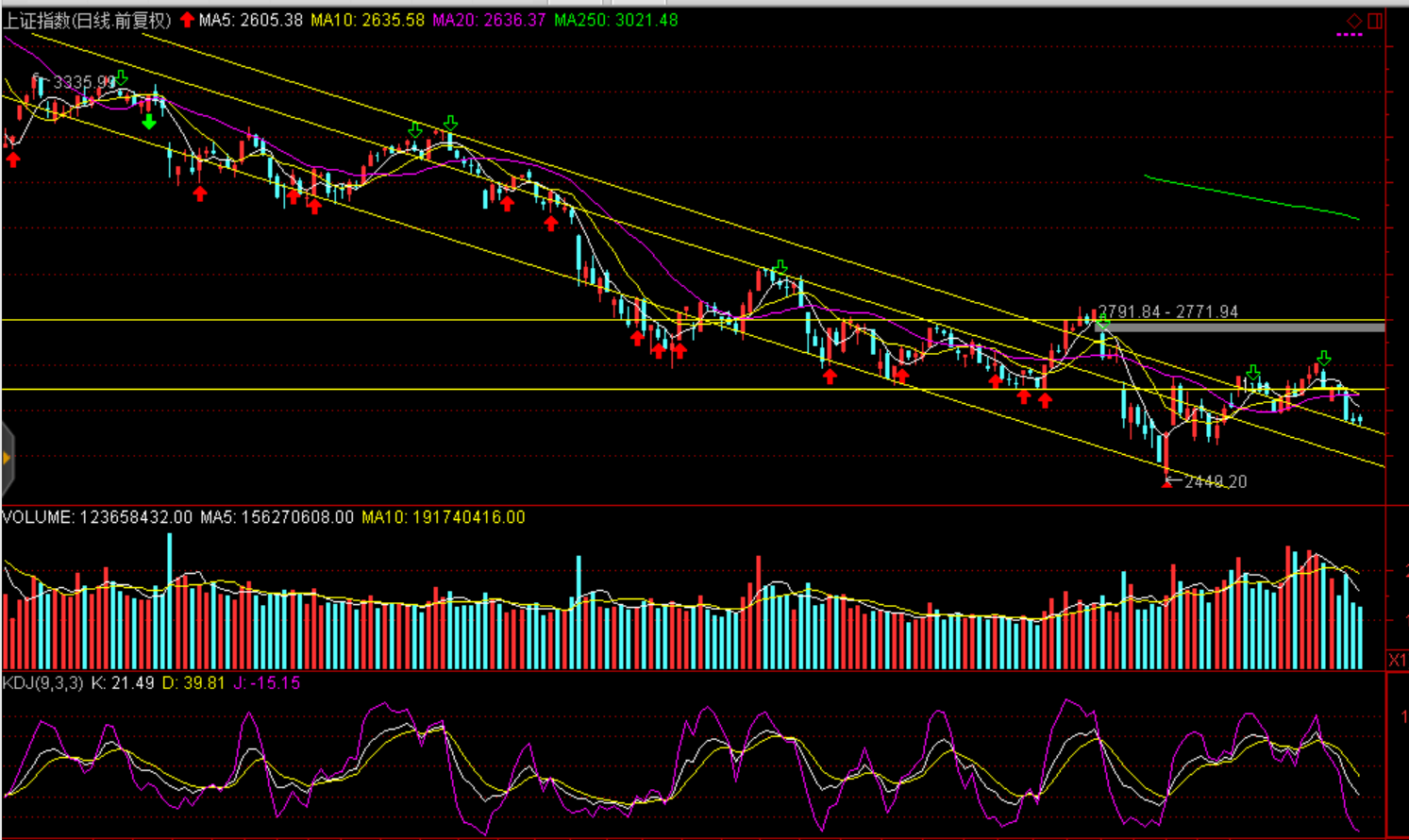Open the 上证指数 chart title label
The height and width of the screenshot is (840, 1409).
[x=87, y=20]
